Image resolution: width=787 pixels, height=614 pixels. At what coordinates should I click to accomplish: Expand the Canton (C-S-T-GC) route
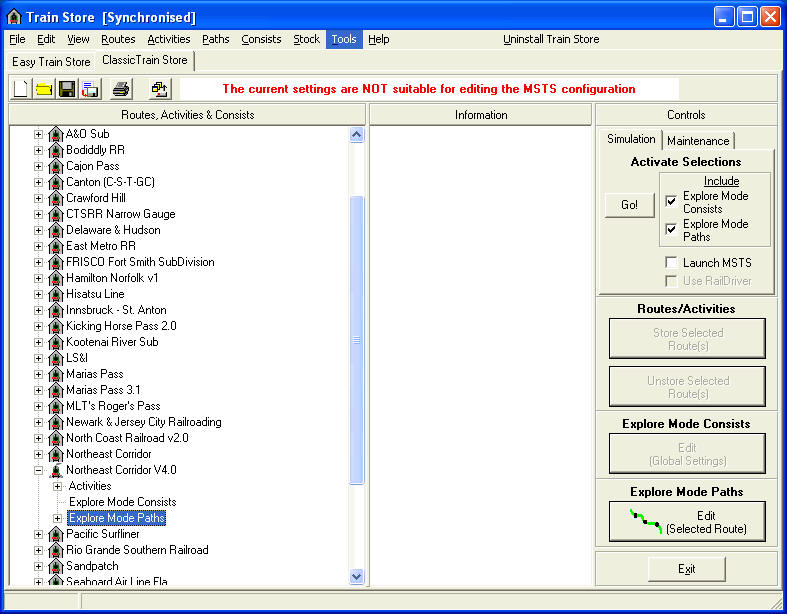tap(38, 182)
